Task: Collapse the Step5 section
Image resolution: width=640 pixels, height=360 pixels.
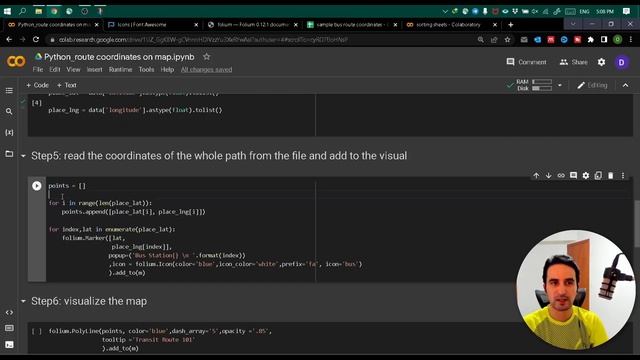Action: (23, 156)
